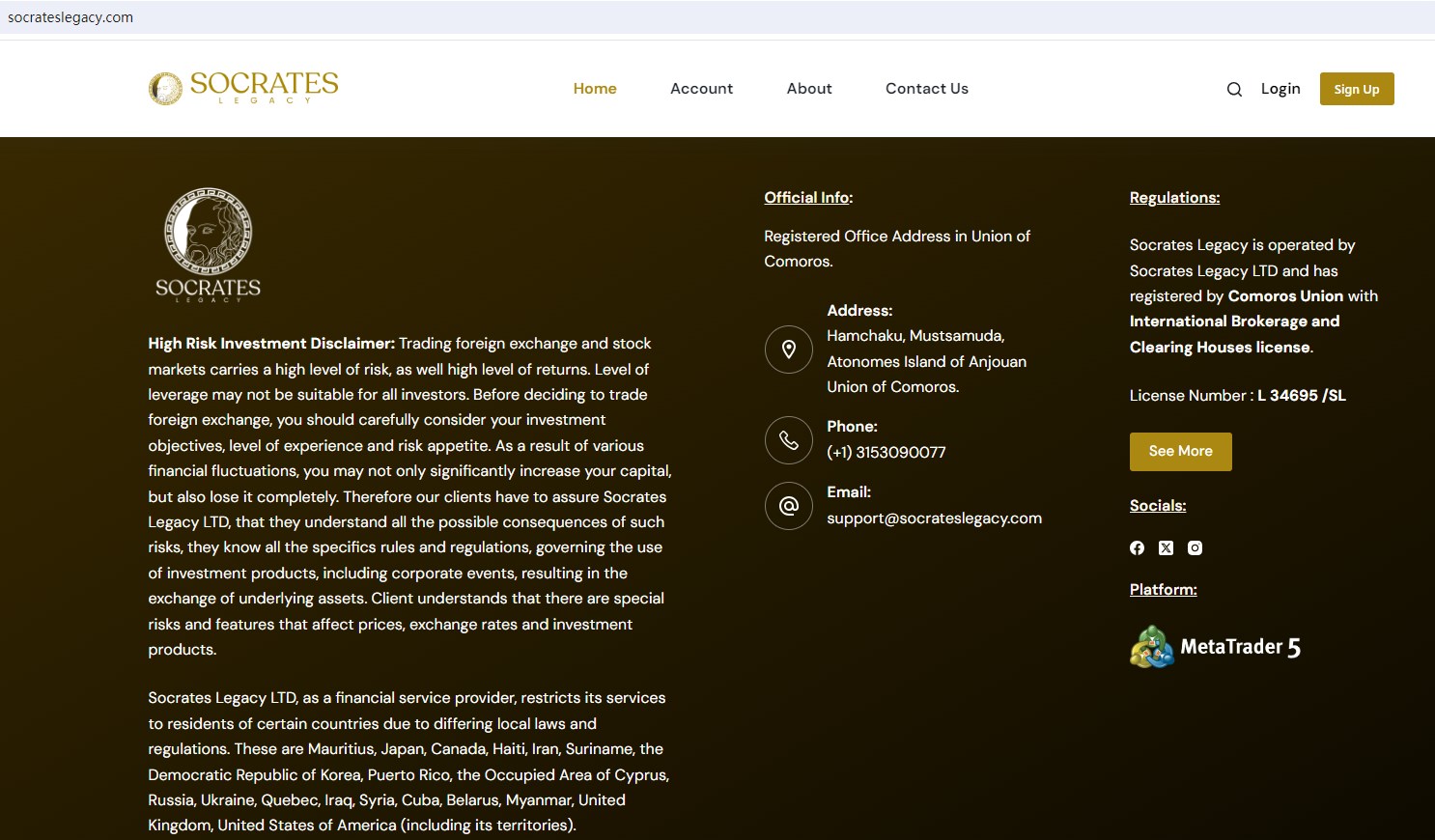The height and width of the screenshot is (840, 1435).
Task: Click the International Brokerage and text
Action: click(1235, 322)
